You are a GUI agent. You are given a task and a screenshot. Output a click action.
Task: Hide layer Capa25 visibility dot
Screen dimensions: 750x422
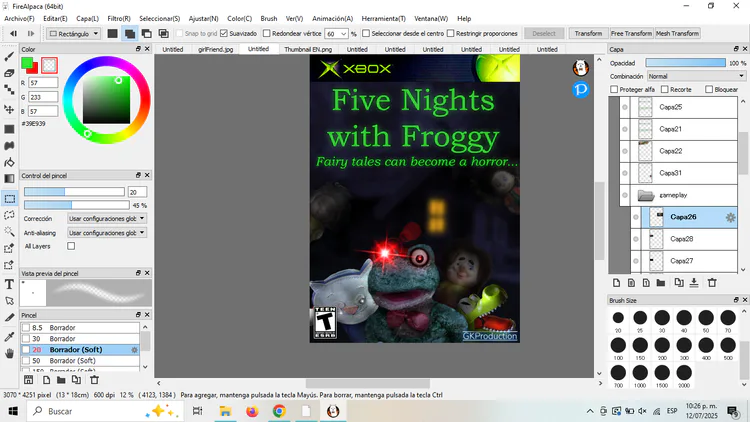click(x=625, y=107)
